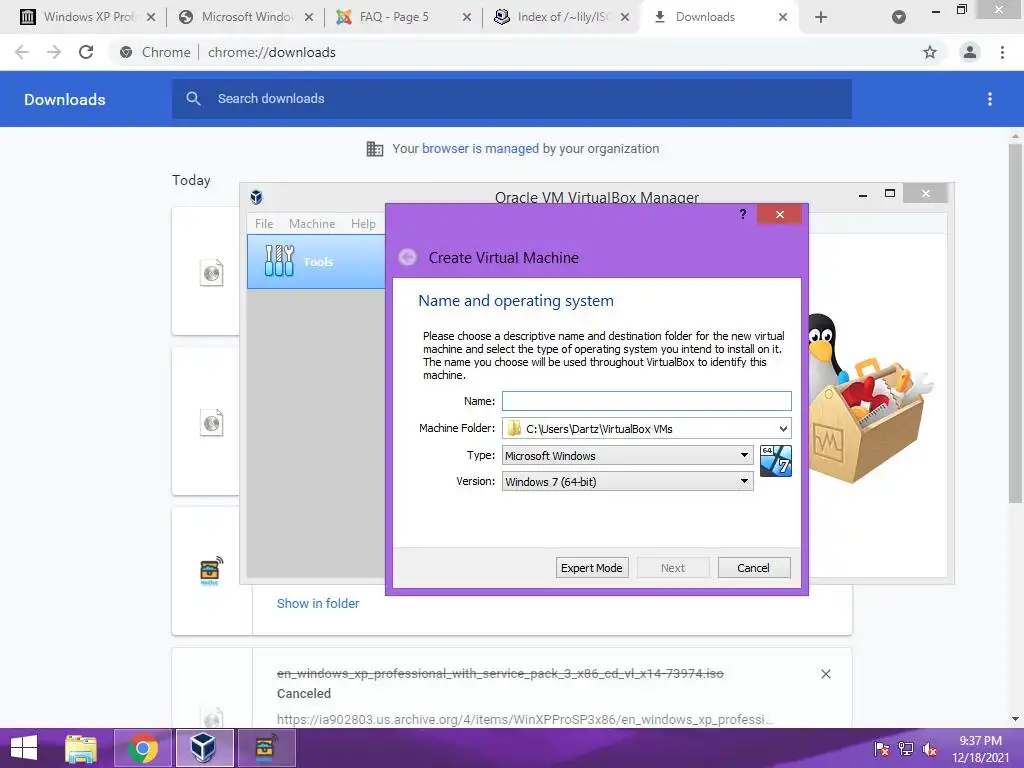Open the Help menu in VirtualBox Manager
The image size is (1024, 768).
point(363,223)
